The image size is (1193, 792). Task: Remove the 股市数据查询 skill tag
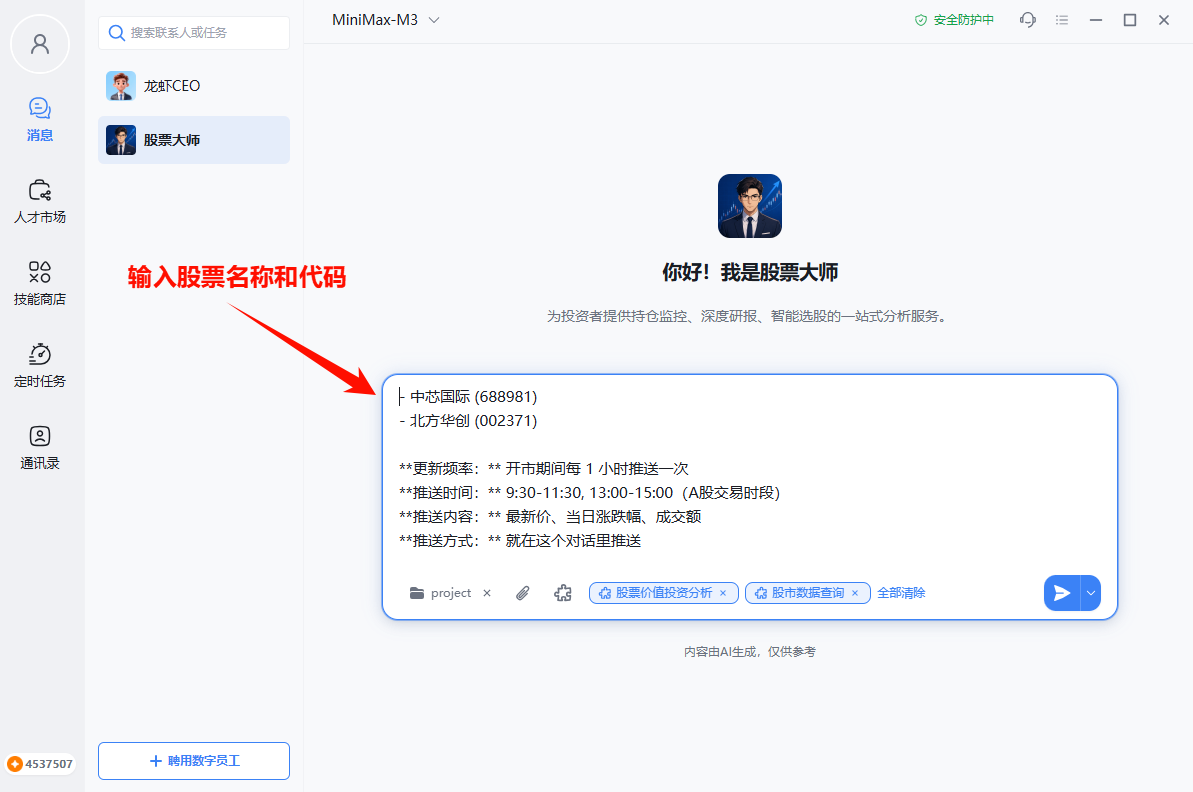(855, 593)
